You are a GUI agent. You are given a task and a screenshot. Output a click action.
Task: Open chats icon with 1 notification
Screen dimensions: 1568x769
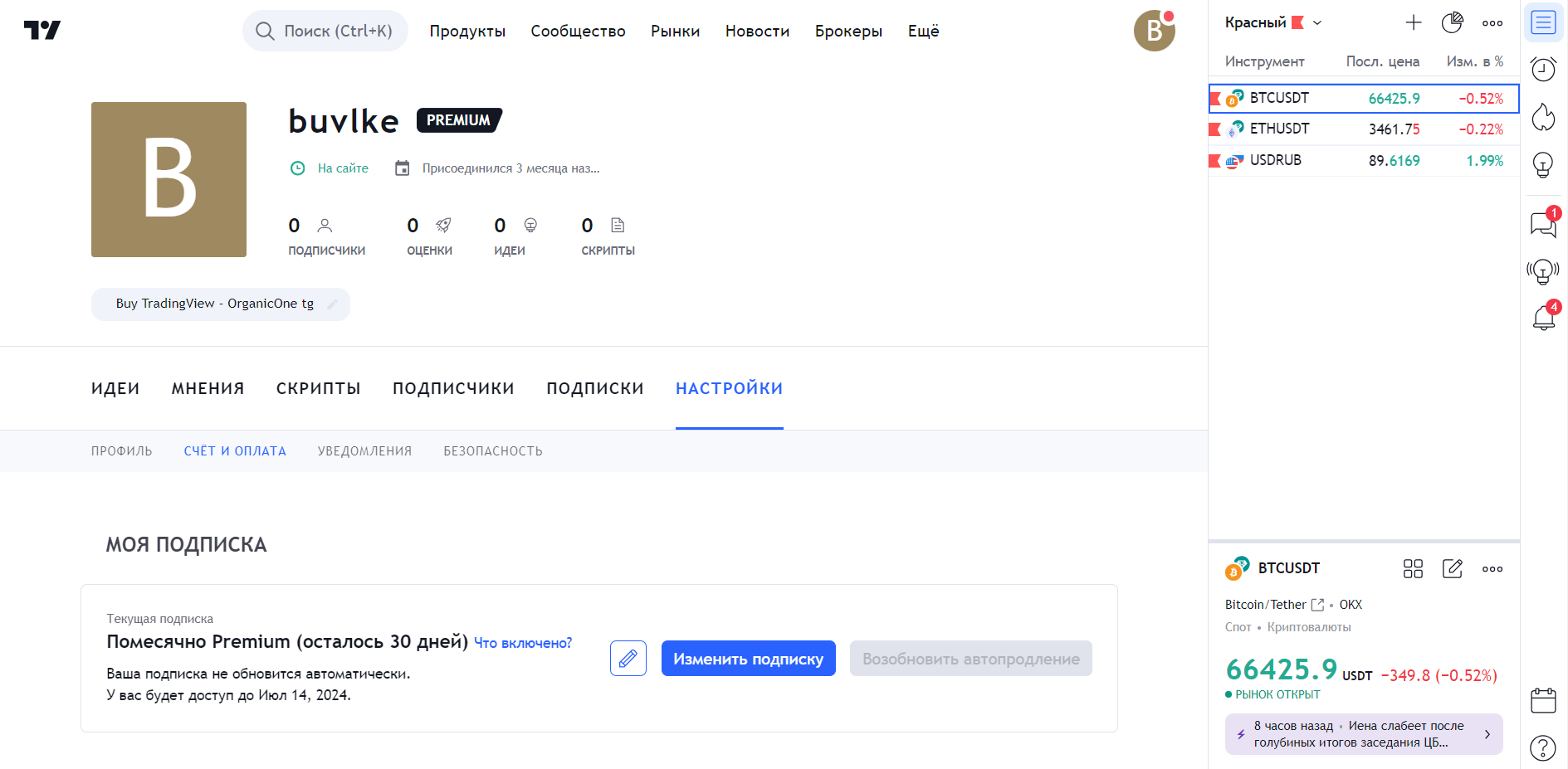[x=1544, y=224]
